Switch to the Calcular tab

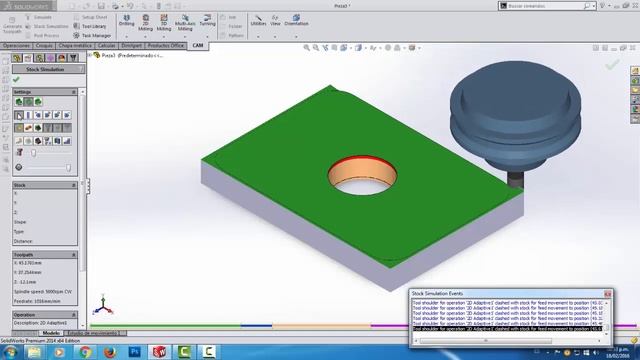click(107, 45)
